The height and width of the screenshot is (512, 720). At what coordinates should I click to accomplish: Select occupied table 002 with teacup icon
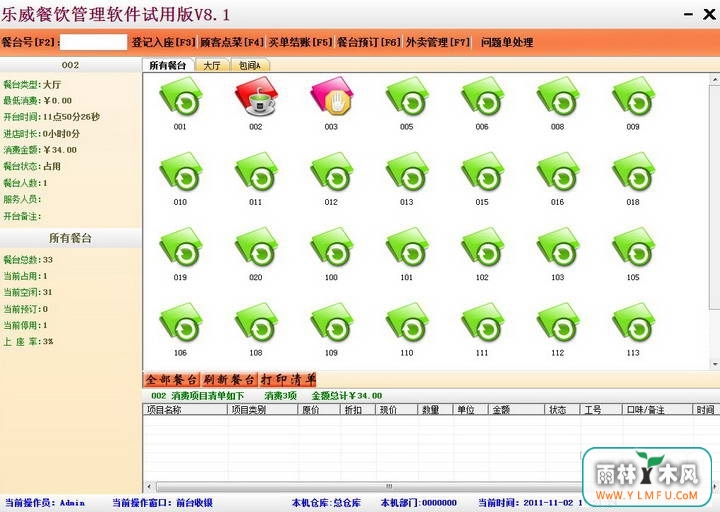(x=256, y=97)
